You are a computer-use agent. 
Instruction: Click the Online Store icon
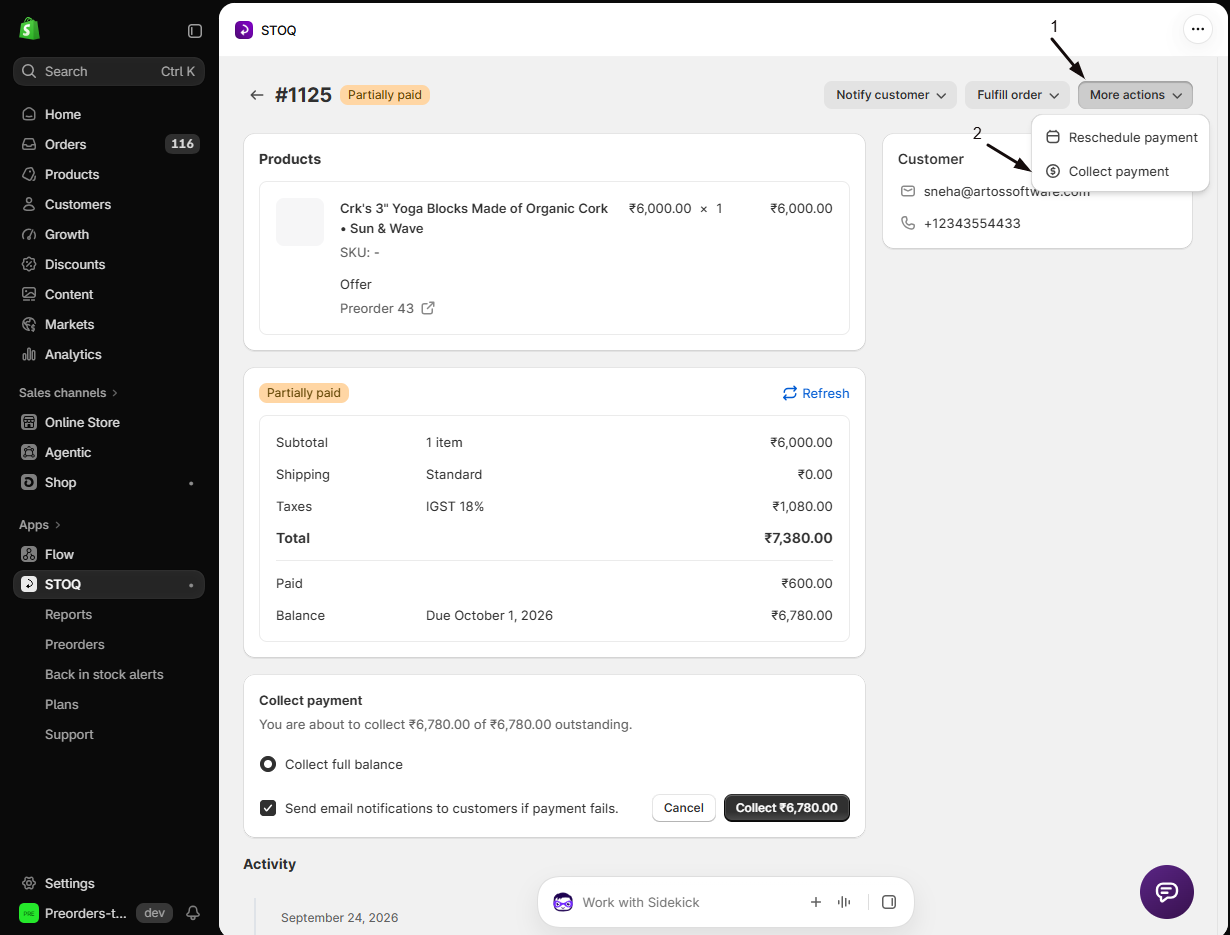point(29,422)
